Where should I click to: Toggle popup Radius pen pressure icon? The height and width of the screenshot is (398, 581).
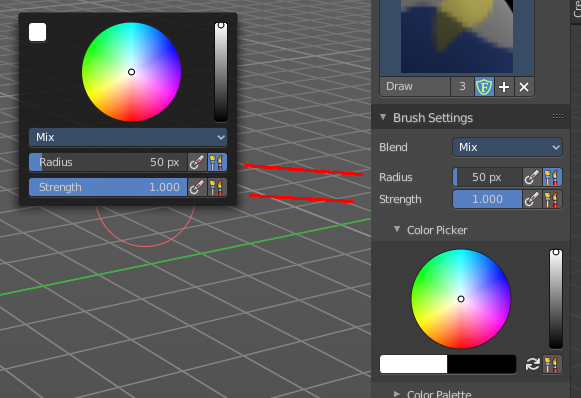pos(197,162)
